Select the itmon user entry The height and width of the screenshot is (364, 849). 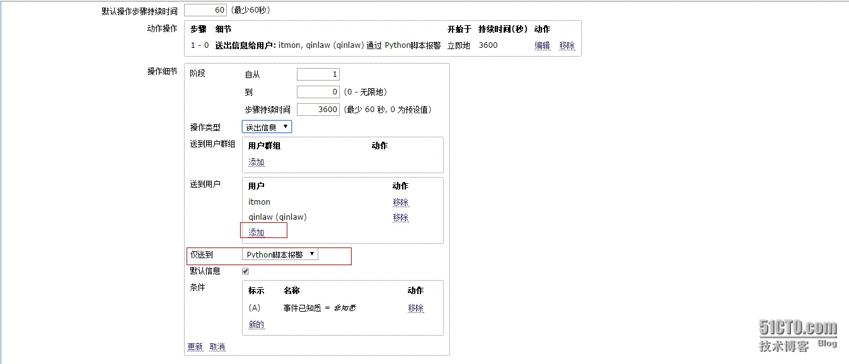[x=259, y=202]
